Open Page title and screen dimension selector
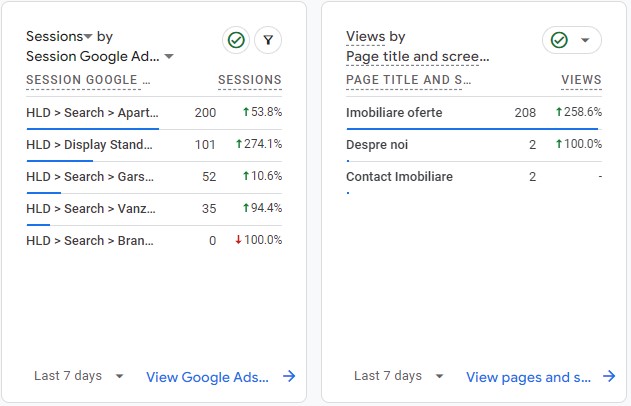 [x=417, y=56]
